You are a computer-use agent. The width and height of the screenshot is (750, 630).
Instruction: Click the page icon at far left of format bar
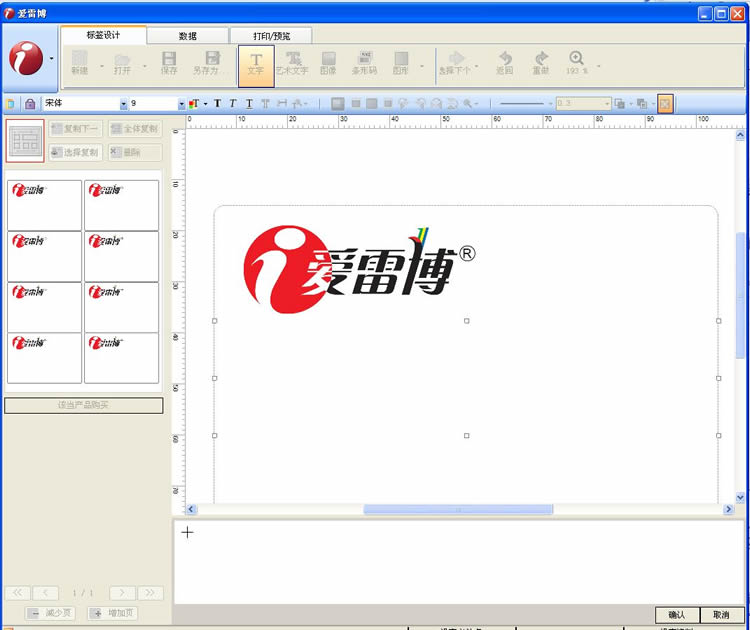pyautogui.click(x=10, y=103)
